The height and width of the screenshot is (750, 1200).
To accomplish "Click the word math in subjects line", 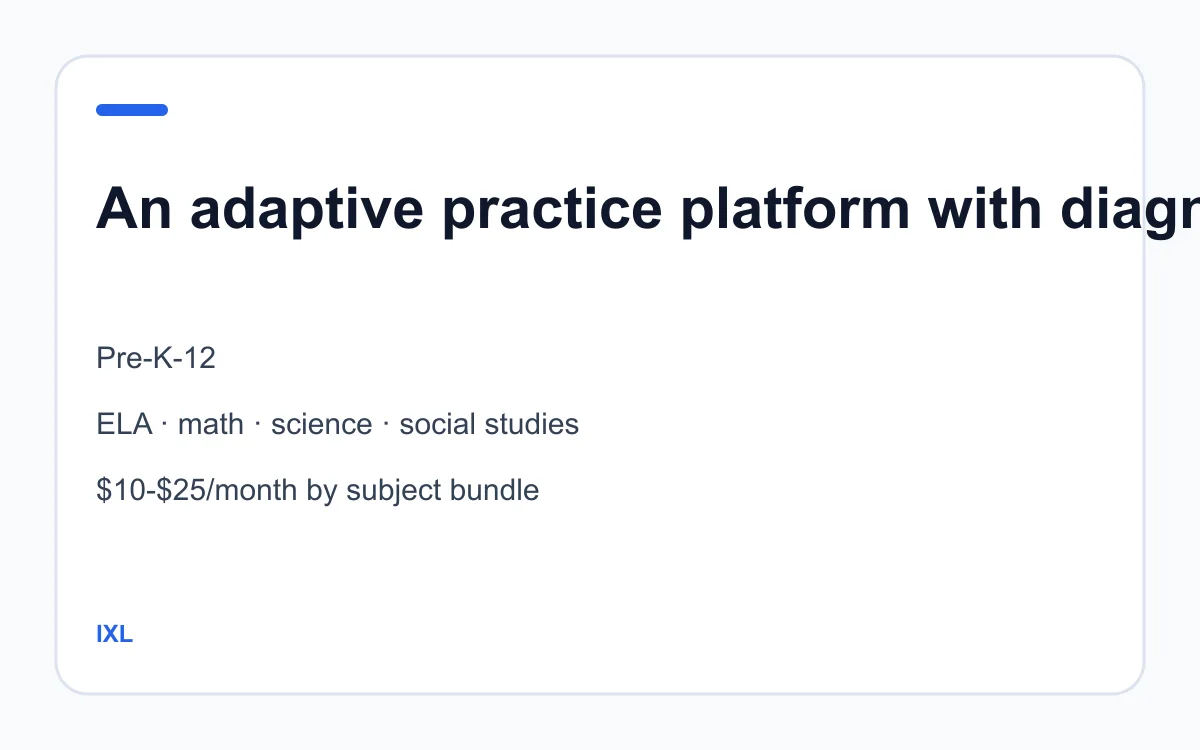I will click(211, 424).
